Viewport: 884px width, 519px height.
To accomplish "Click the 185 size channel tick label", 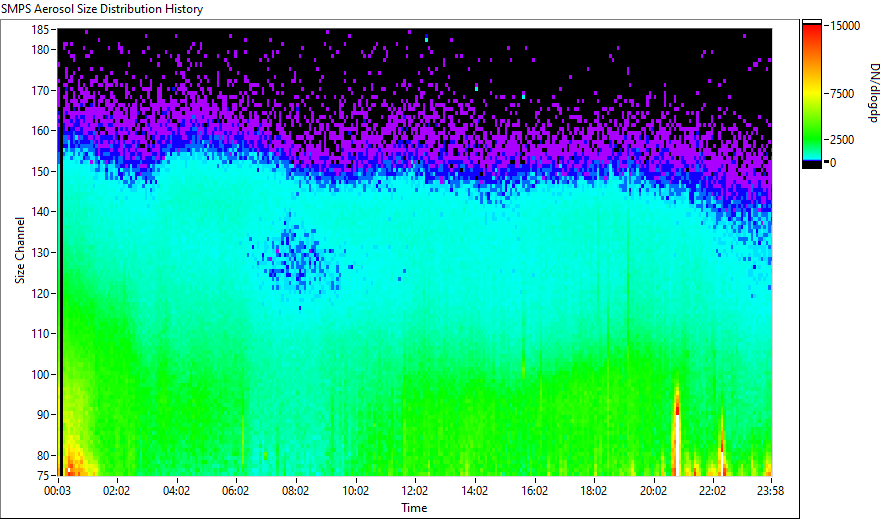I will click(x=39, y=29).
